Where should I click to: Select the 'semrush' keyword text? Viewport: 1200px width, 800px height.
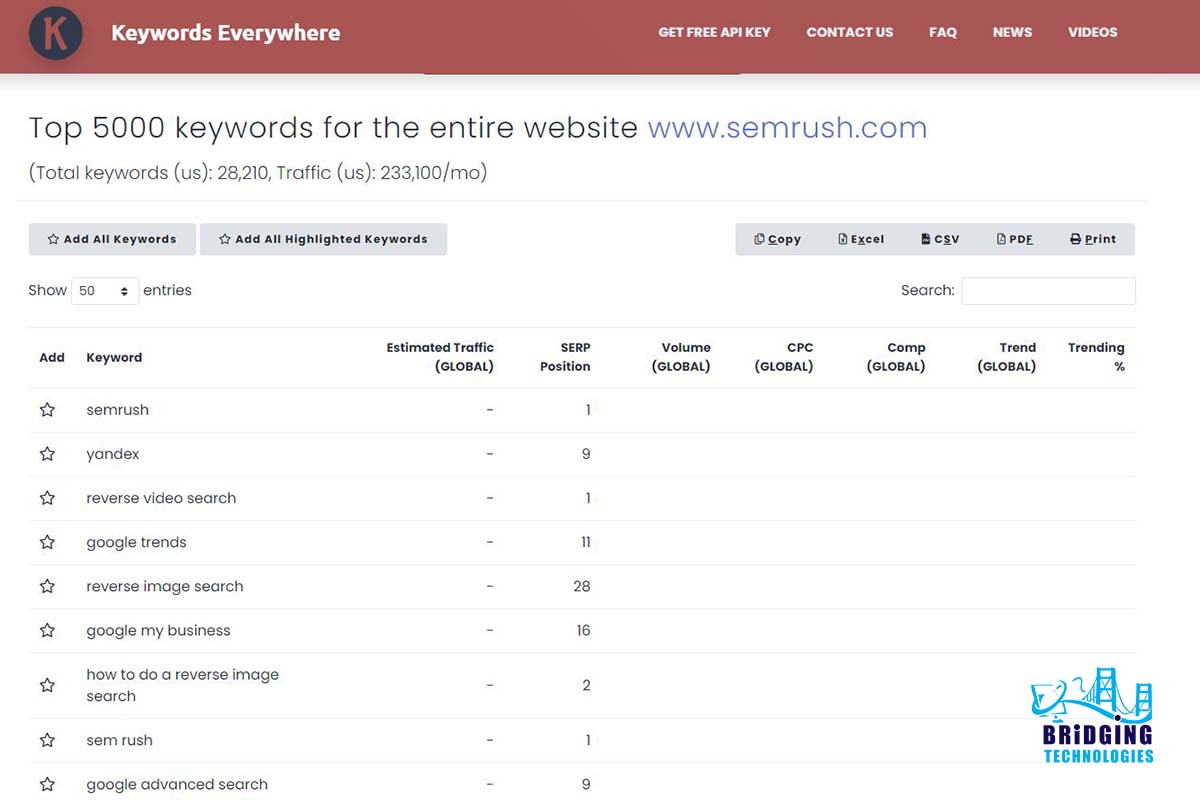(x=117, y=410)
